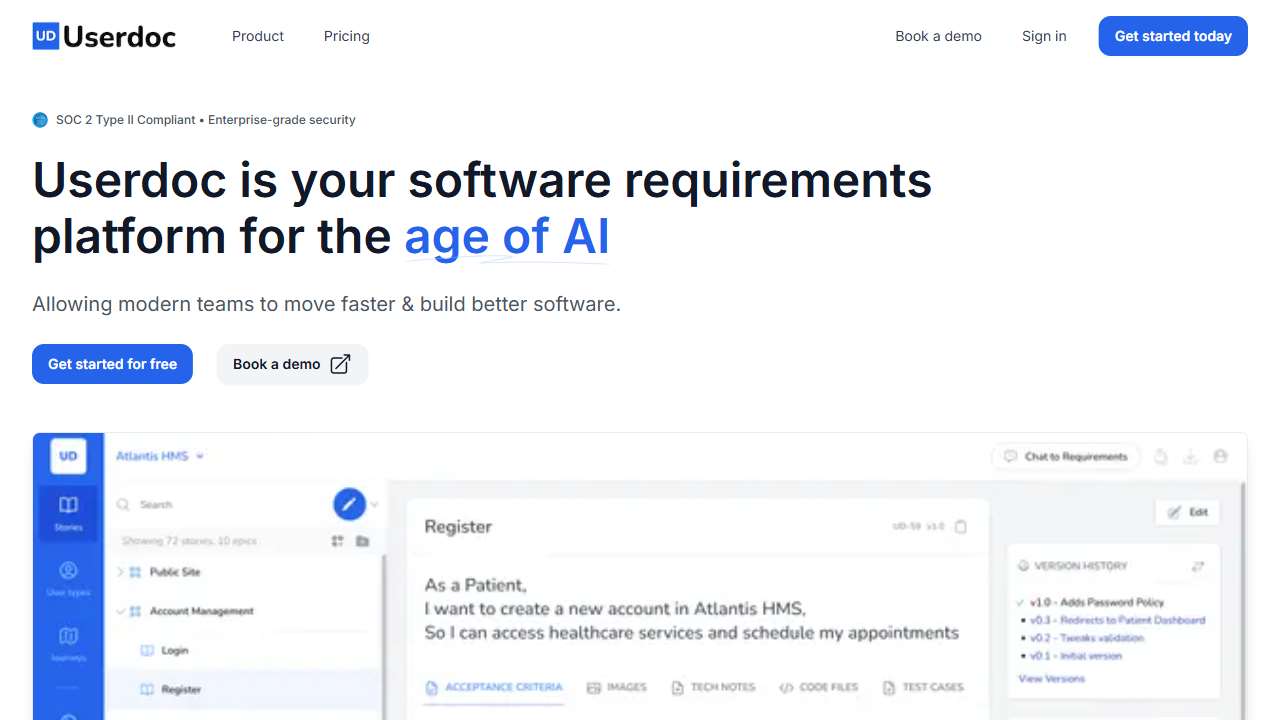Click the compare arrows icon in Version History
This screenshot has width=1280, height=720.
[1198, 566]
